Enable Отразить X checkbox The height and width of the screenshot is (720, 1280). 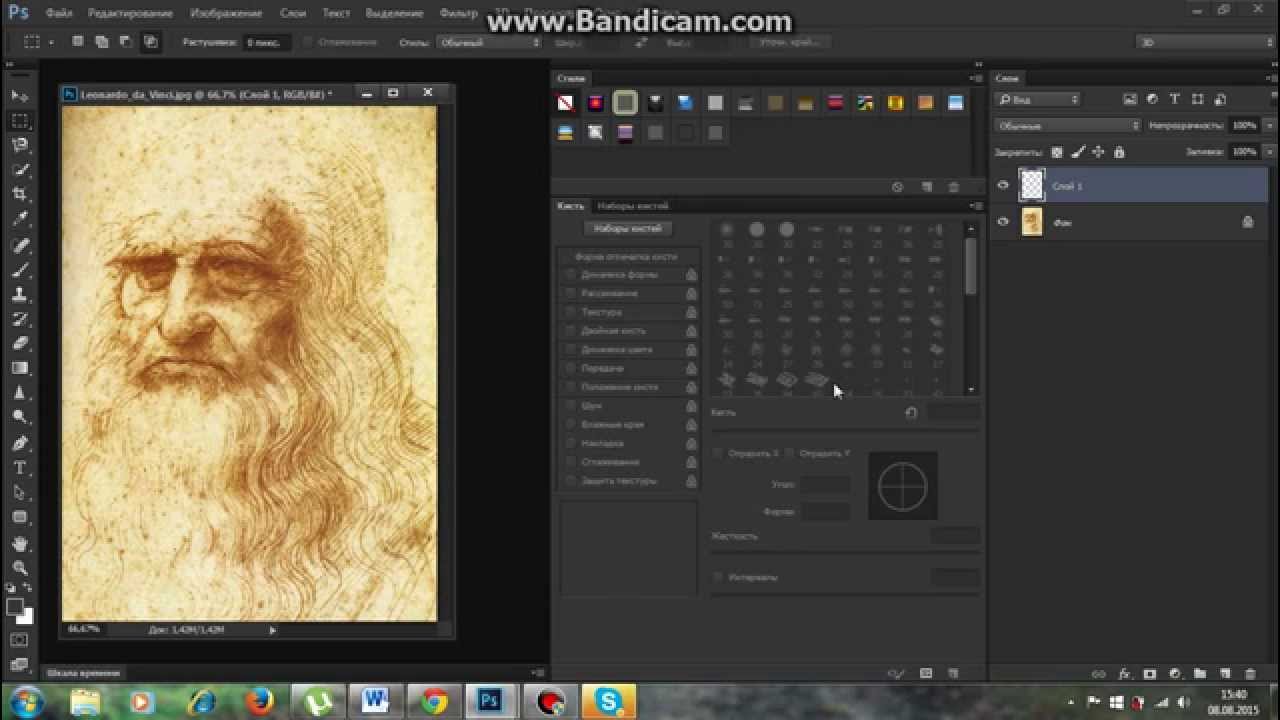[717, 453]
